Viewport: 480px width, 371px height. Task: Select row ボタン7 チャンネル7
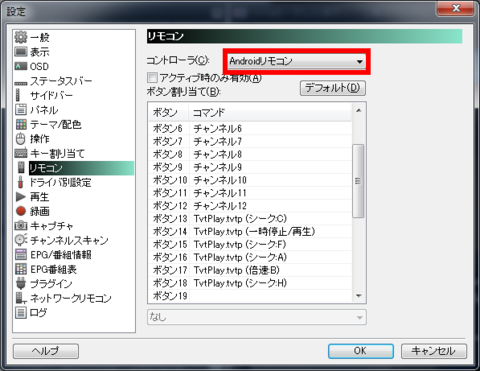250,141
